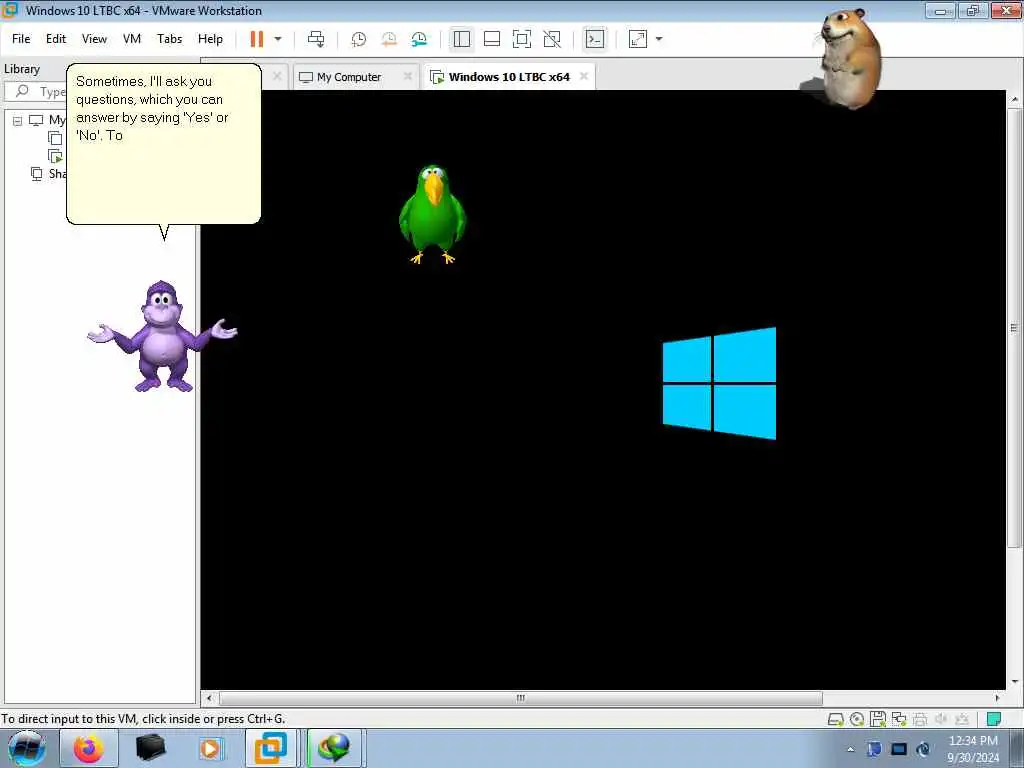
Task: Revert VM to the previous snapshot
Action: point(389,39)
